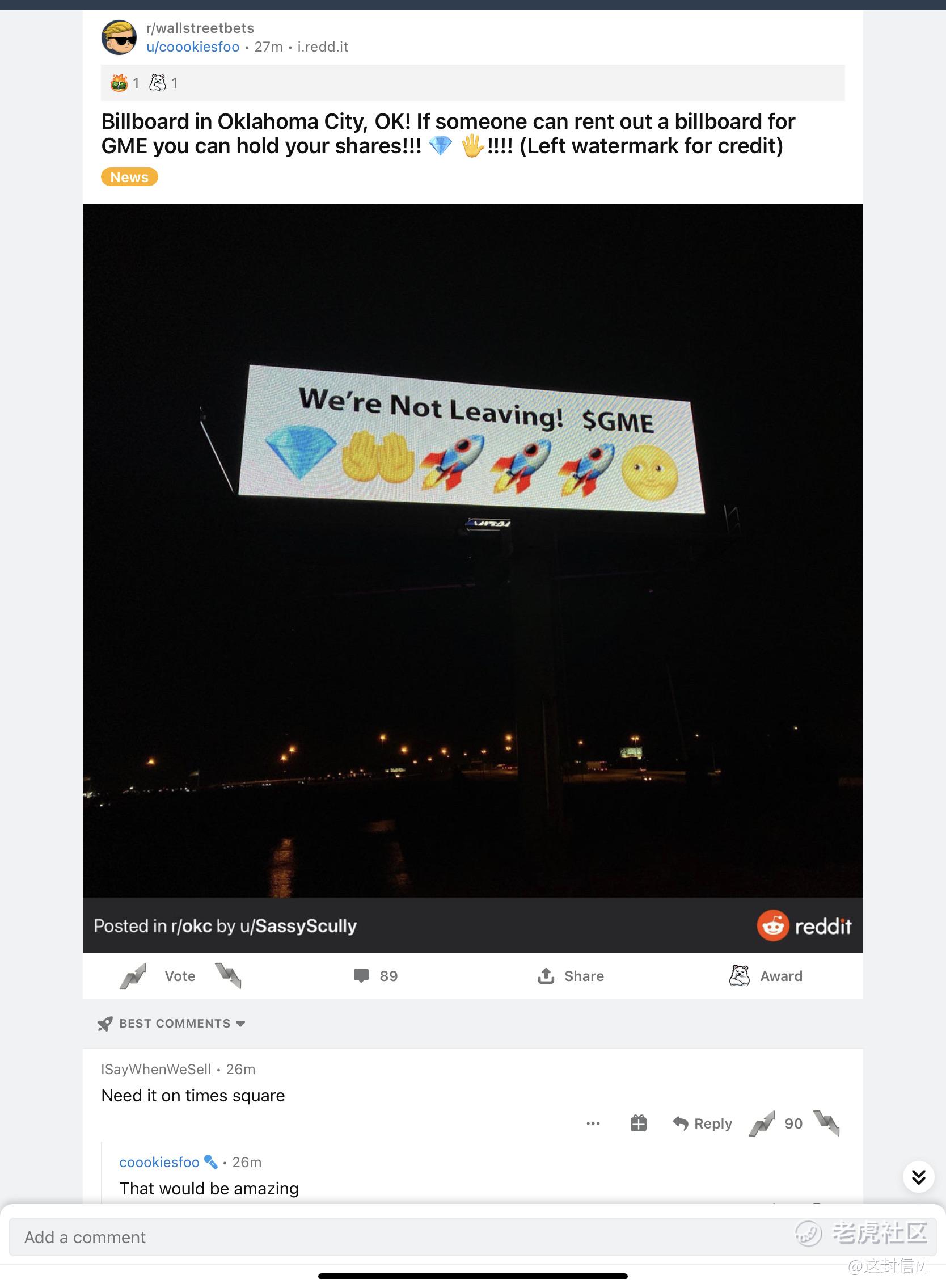
Task: Upvote the 'Need it on times square' comment
Action: tap(762, 1123)
